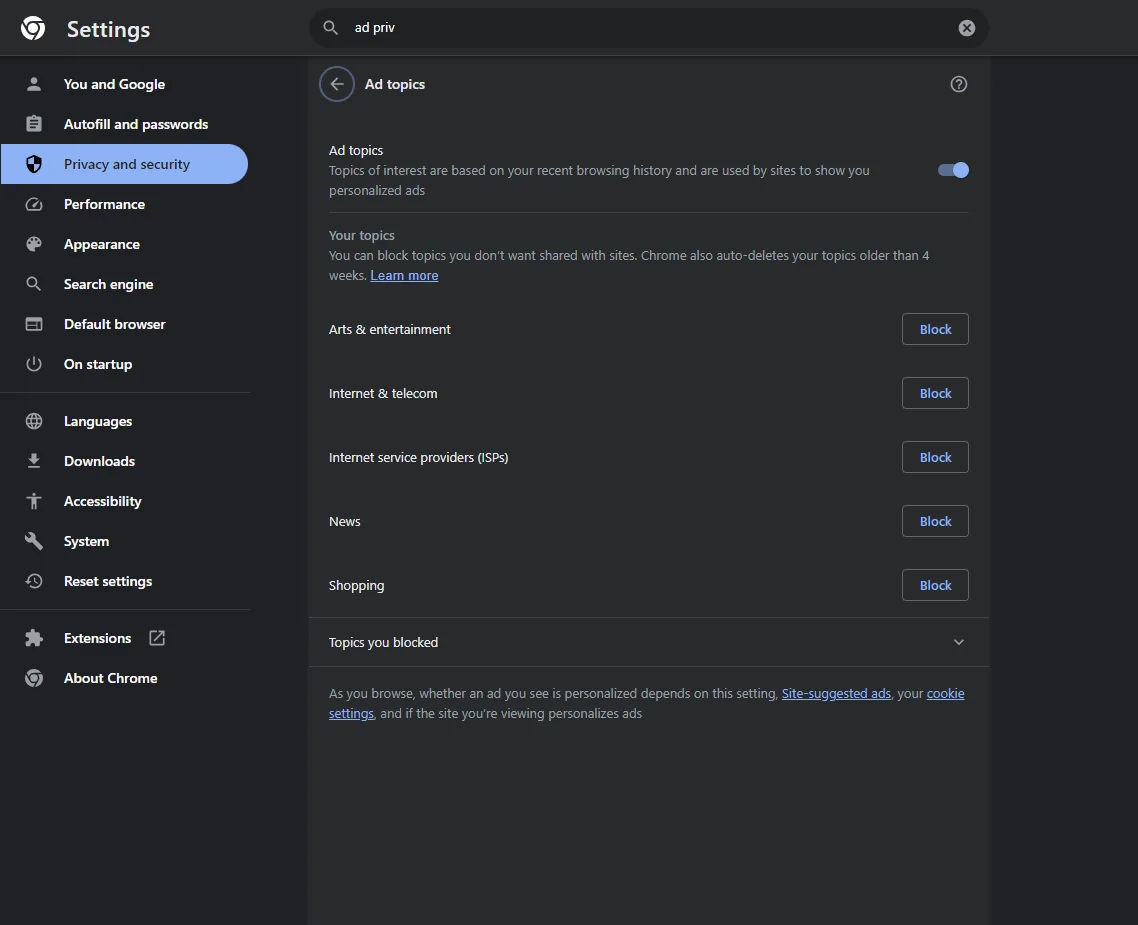Click the Performance gauge icon in sidebar
1138x925 pixels.
[x=34, y=204]
